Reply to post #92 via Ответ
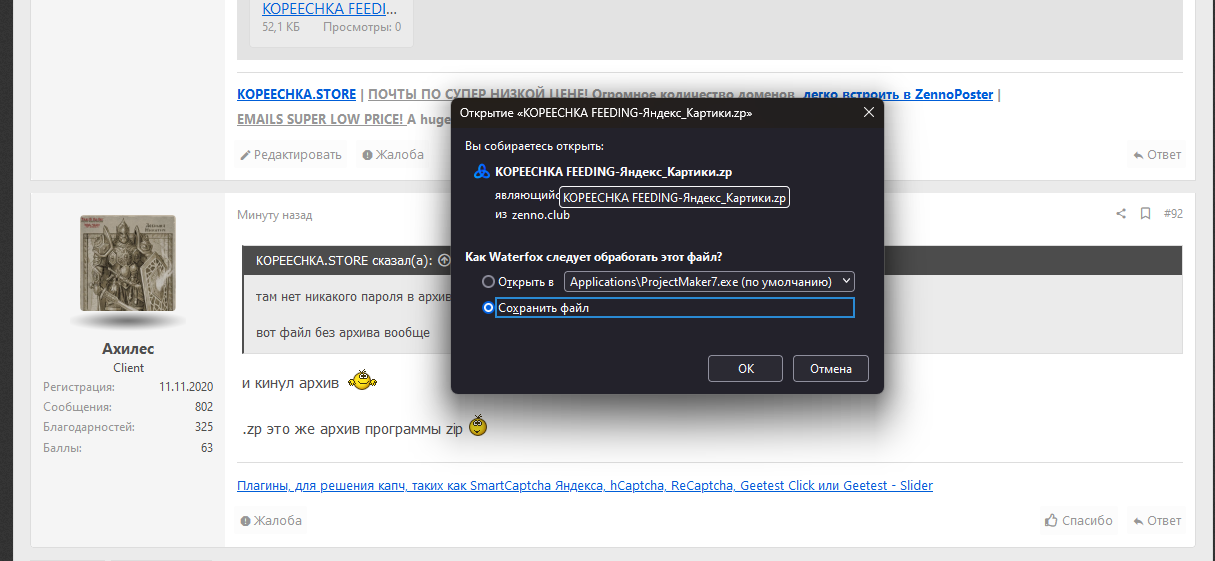Image resolution: width=1215 pixels, height=561 pixels. [1157, 521]
